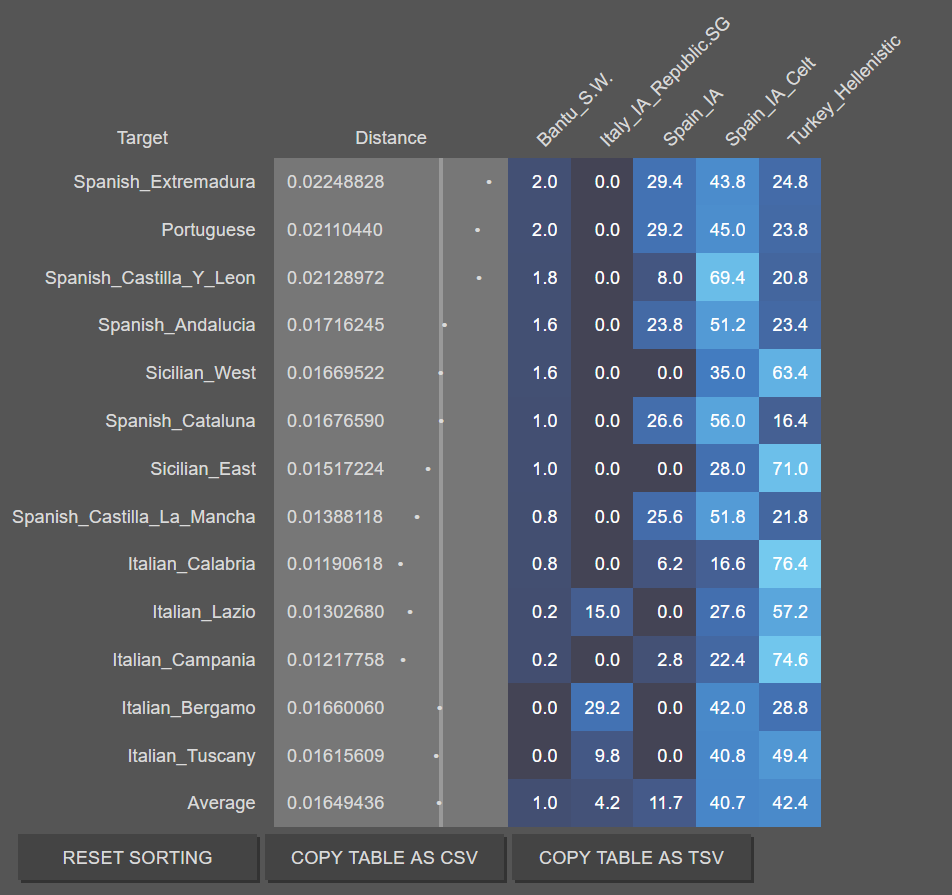The height and width of the screenshot is (895, 952).
Task: Select the Portuguese target row label
Action: pyautogui.click(x=208, y=230)
